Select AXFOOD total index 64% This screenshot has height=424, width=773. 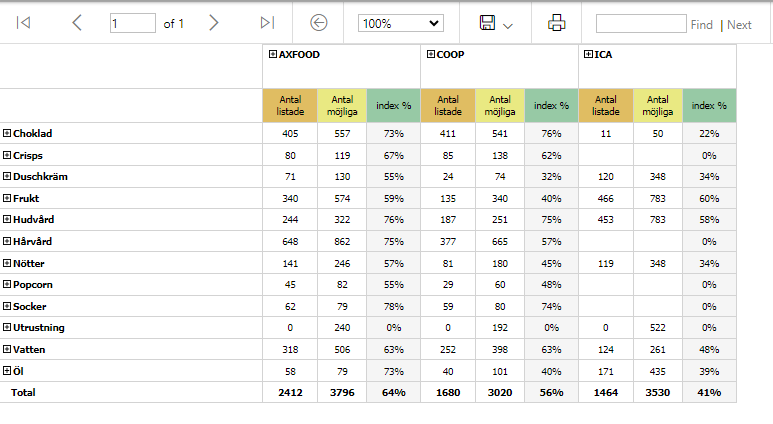click(393, 392)
